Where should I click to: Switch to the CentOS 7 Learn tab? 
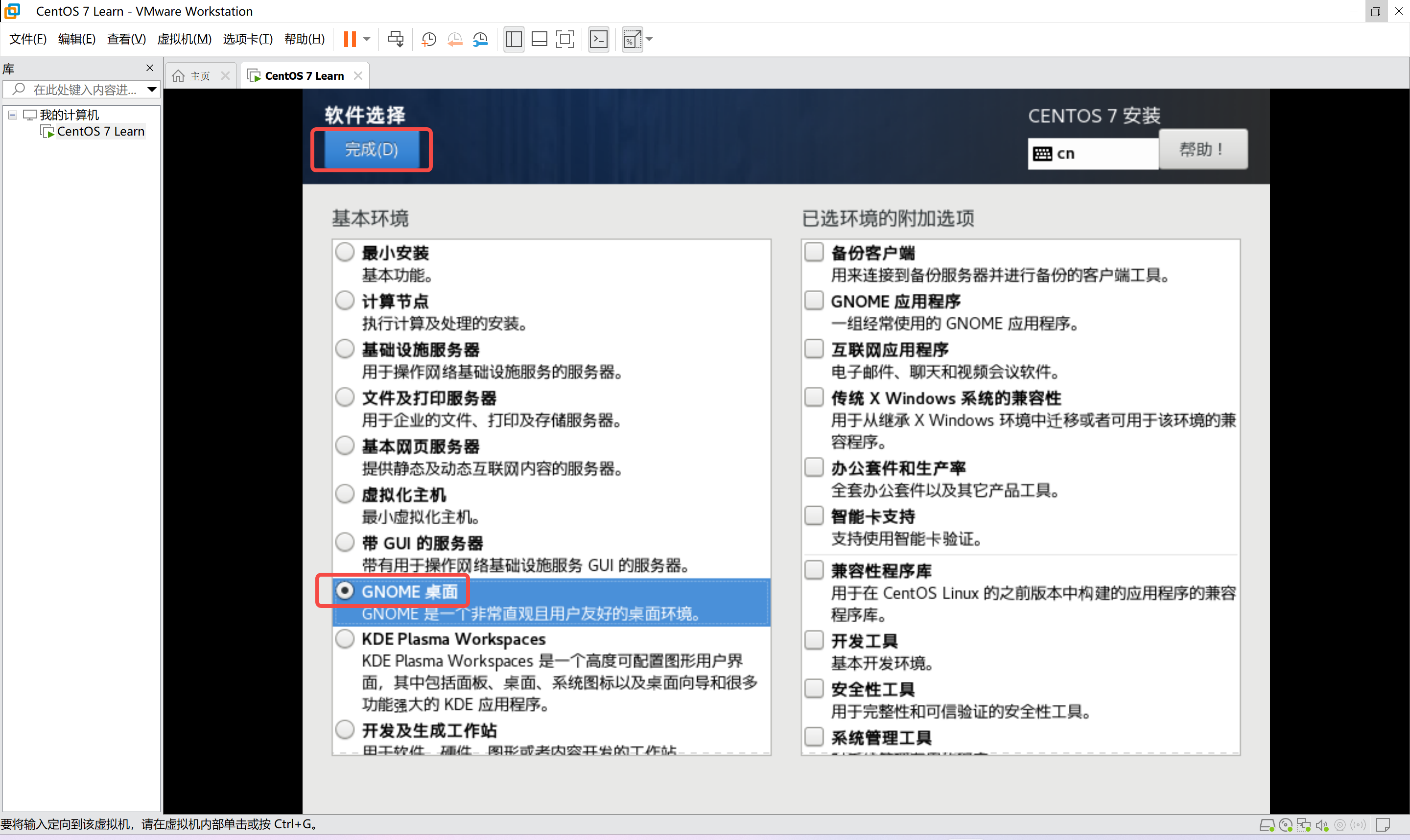pyautogui.click(x=305, y=76)
